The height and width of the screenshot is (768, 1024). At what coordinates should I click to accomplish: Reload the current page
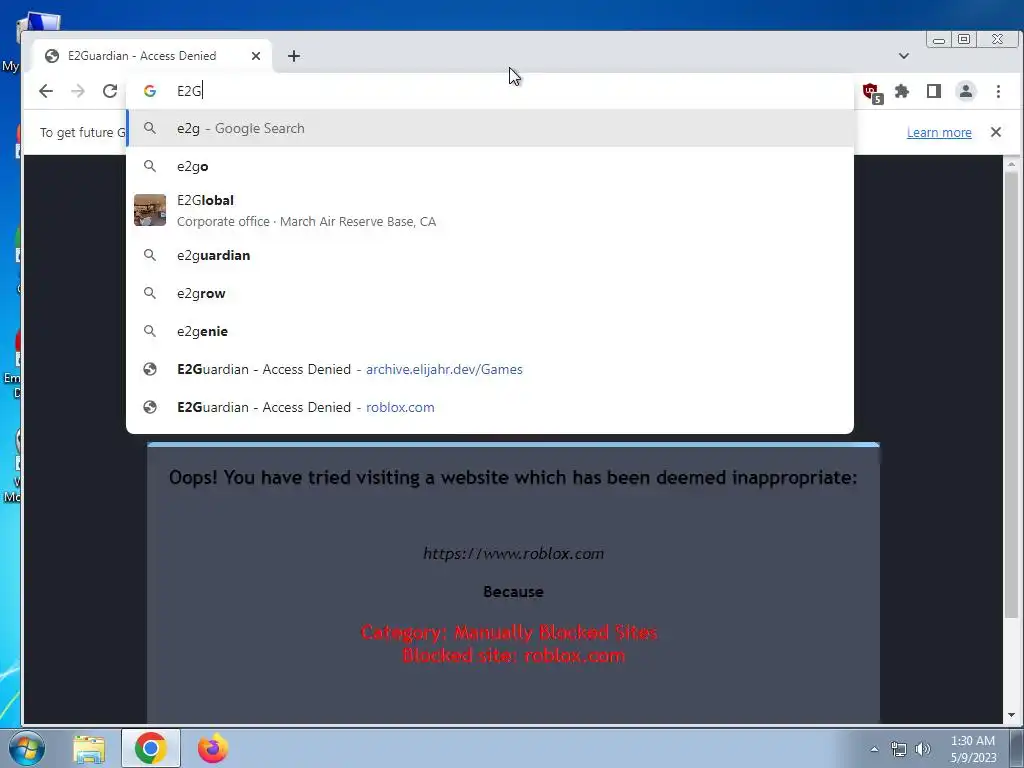click(x=110, y=91)
